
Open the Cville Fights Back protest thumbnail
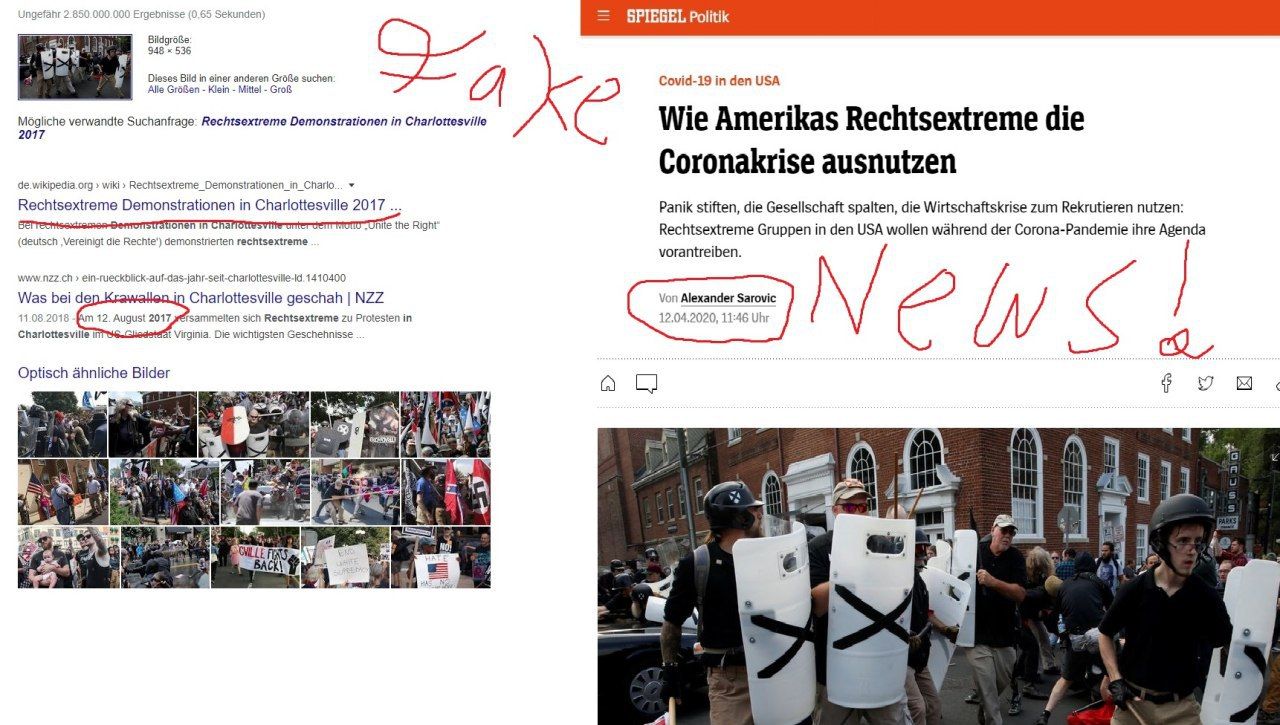255,557
